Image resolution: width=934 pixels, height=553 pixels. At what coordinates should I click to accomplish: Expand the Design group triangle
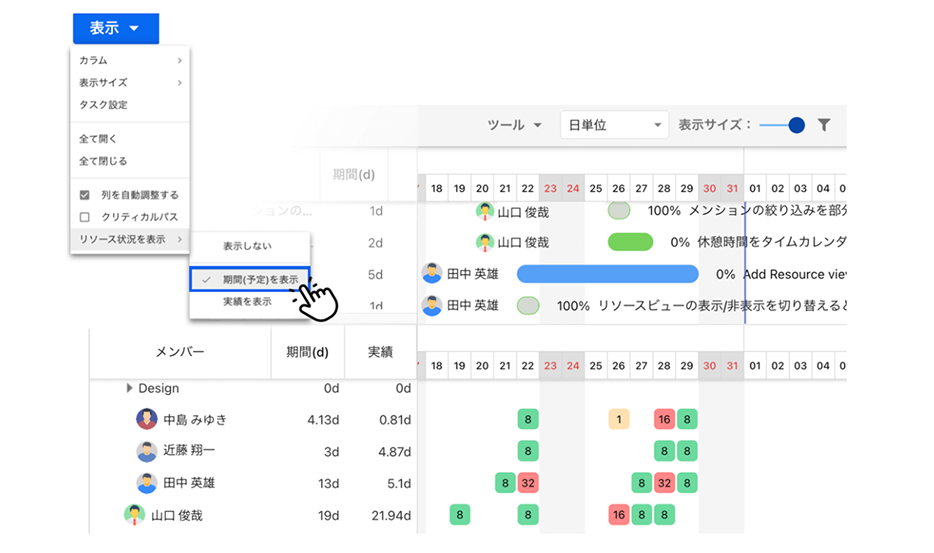[129, 388]
